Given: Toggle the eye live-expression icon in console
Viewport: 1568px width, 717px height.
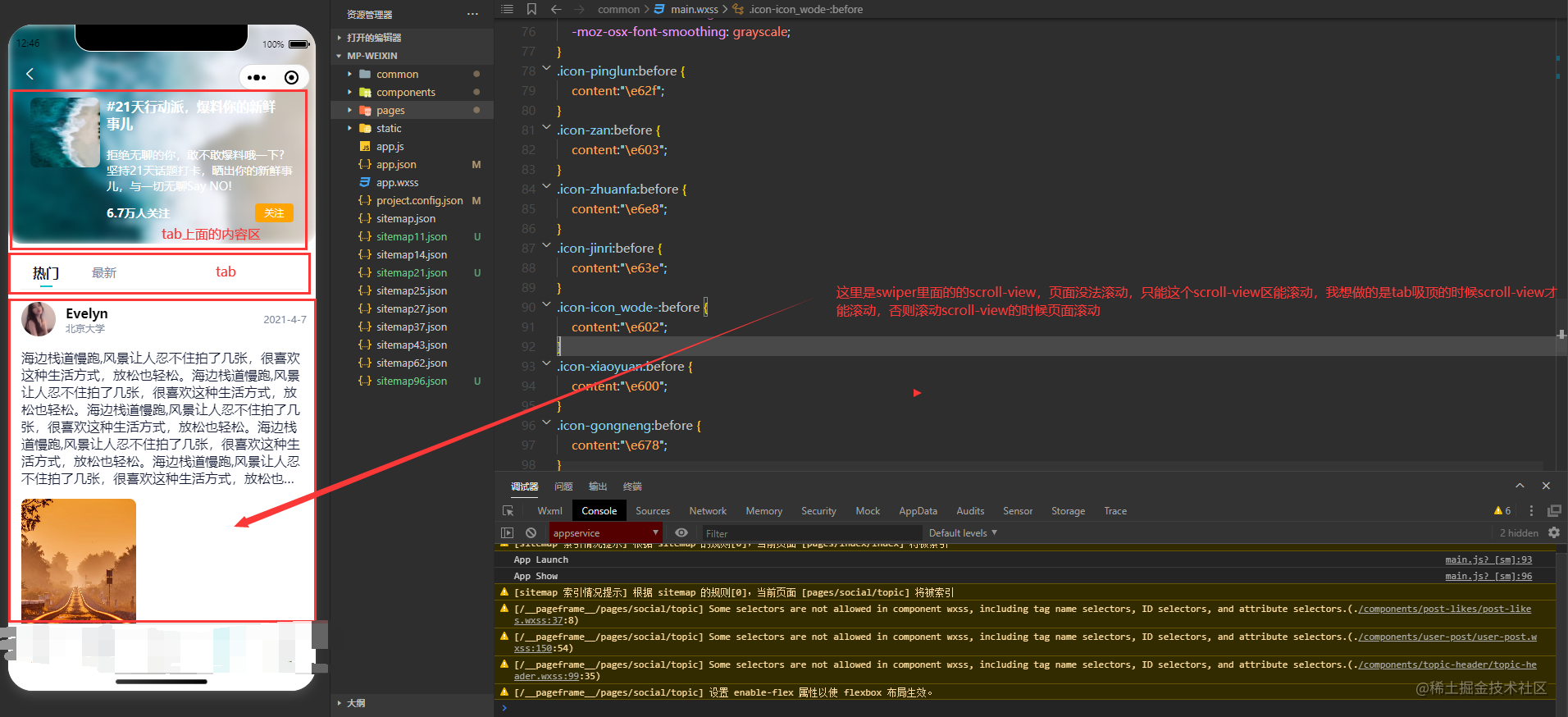Looking at the screenshot, I should [x=681, y=532].
